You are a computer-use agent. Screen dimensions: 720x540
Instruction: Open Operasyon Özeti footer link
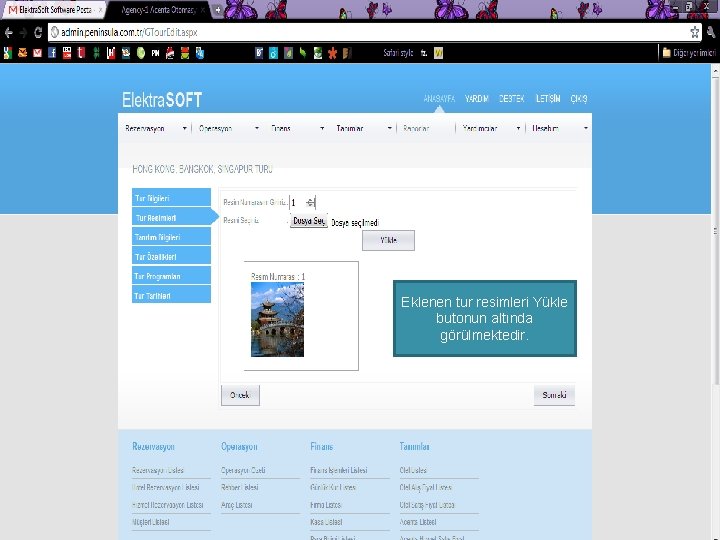coord(243,470)
